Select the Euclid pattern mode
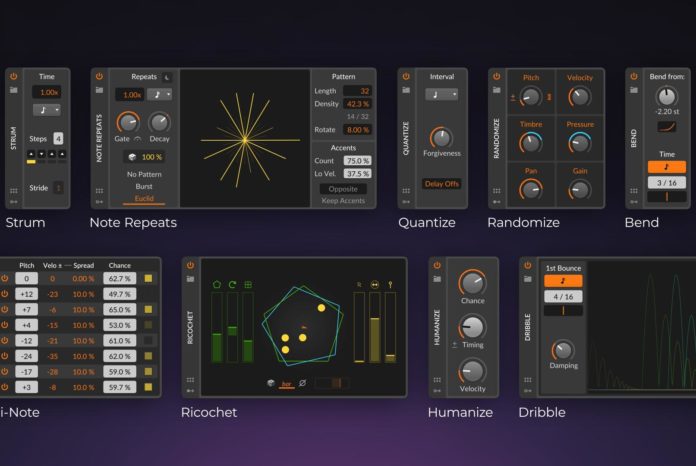 (x=144, y=198)
